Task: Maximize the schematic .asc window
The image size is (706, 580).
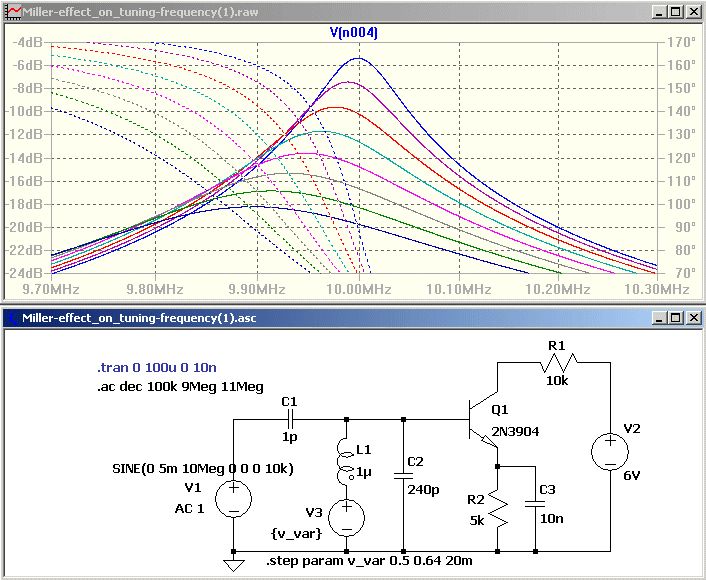Action: (x=676, y=318)
